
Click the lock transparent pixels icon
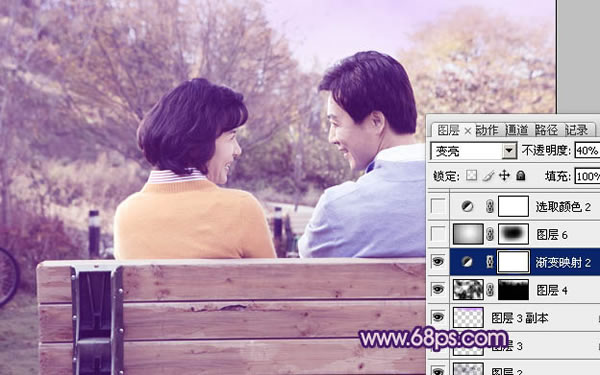pyautogui.click(x=471, y=176)
